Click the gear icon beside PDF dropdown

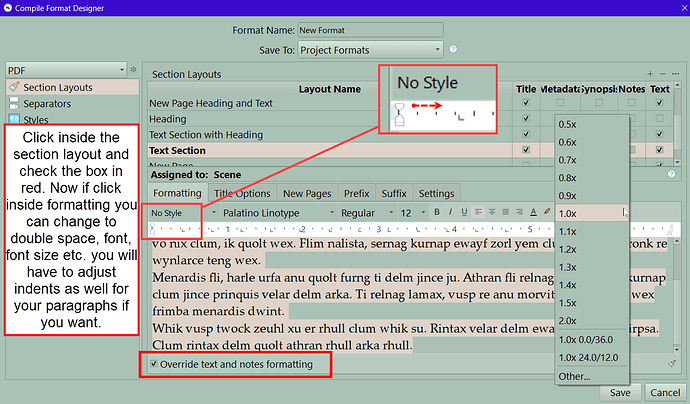pyautogui.click(x=133, y=70)
